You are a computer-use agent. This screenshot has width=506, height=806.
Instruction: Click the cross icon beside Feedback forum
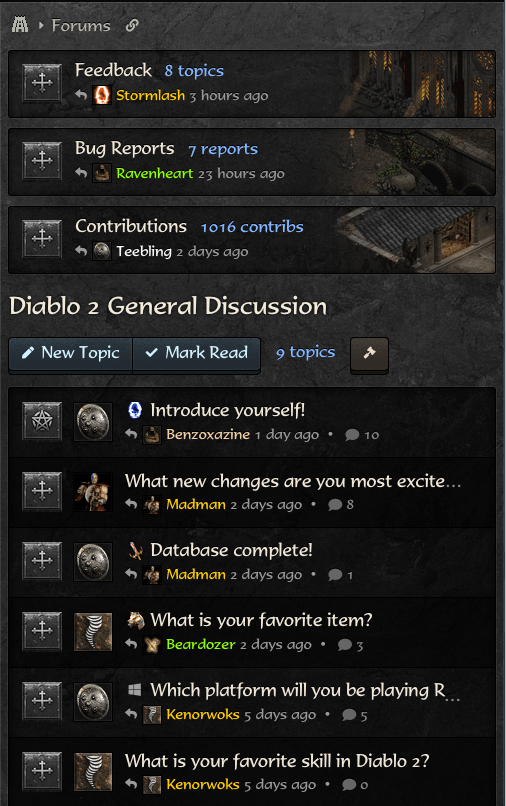point(42,83)
